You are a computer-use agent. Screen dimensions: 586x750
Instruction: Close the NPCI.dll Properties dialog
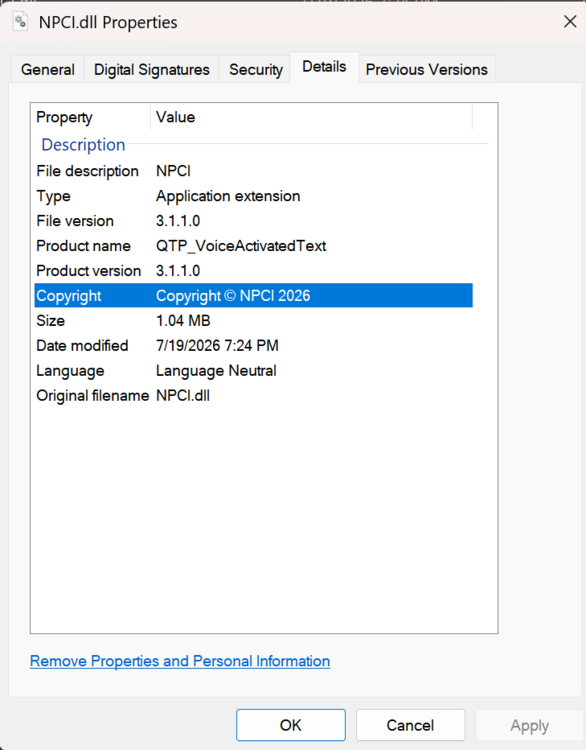pyautogui.click(x=570, y=22)
